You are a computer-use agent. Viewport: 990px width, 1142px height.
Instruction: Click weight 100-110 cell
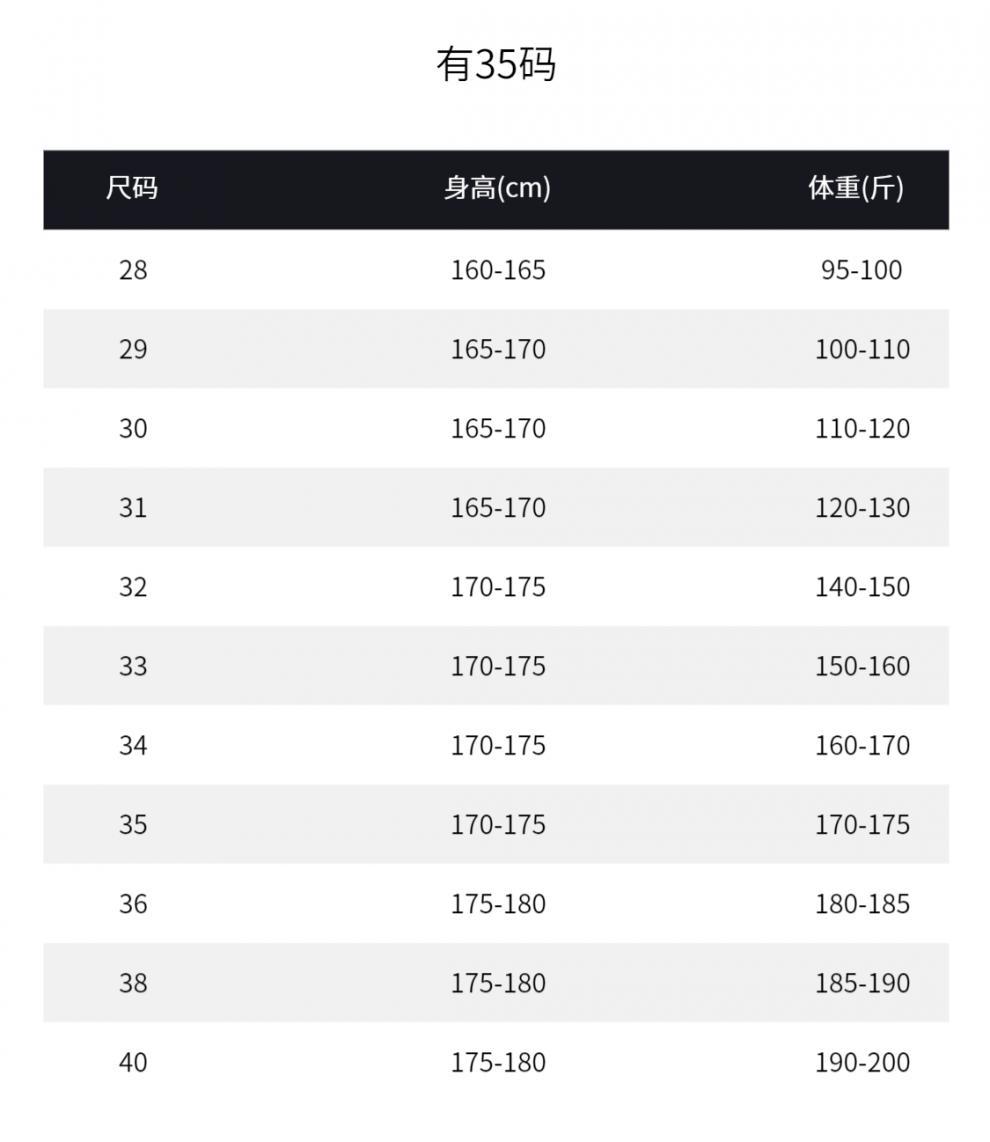[x=862, y=349]
